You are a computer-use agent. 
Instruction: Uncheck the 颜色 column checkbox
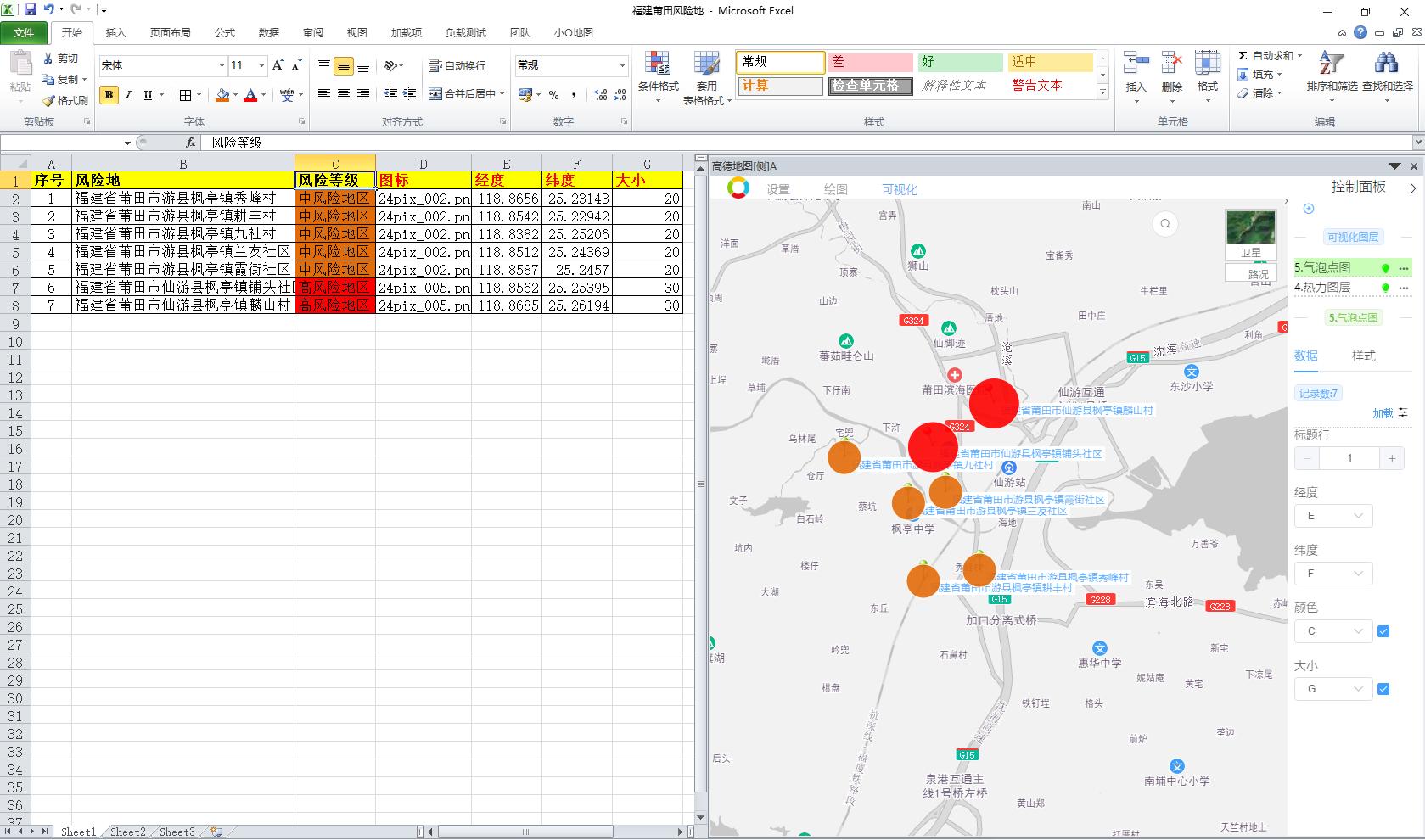(1383, 631)
